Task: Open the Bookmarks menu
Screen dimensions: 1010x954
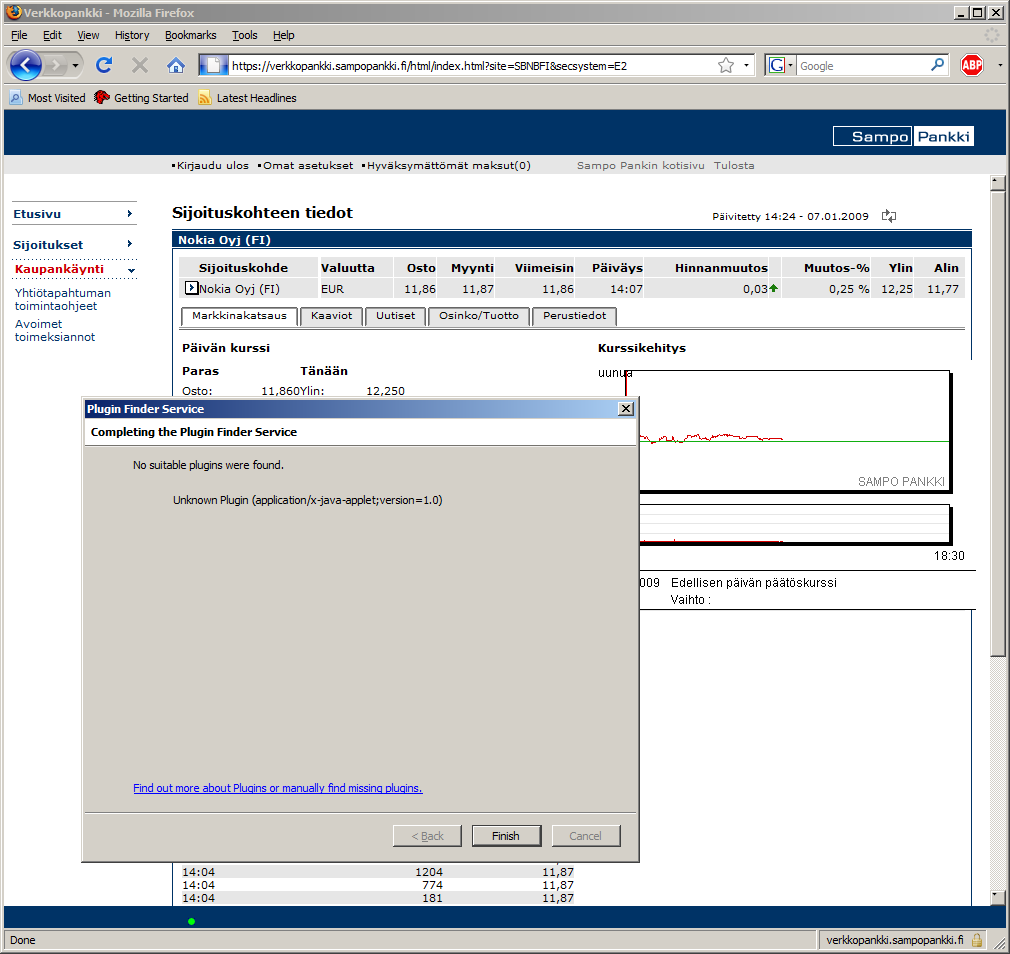Action: point(191,35)
